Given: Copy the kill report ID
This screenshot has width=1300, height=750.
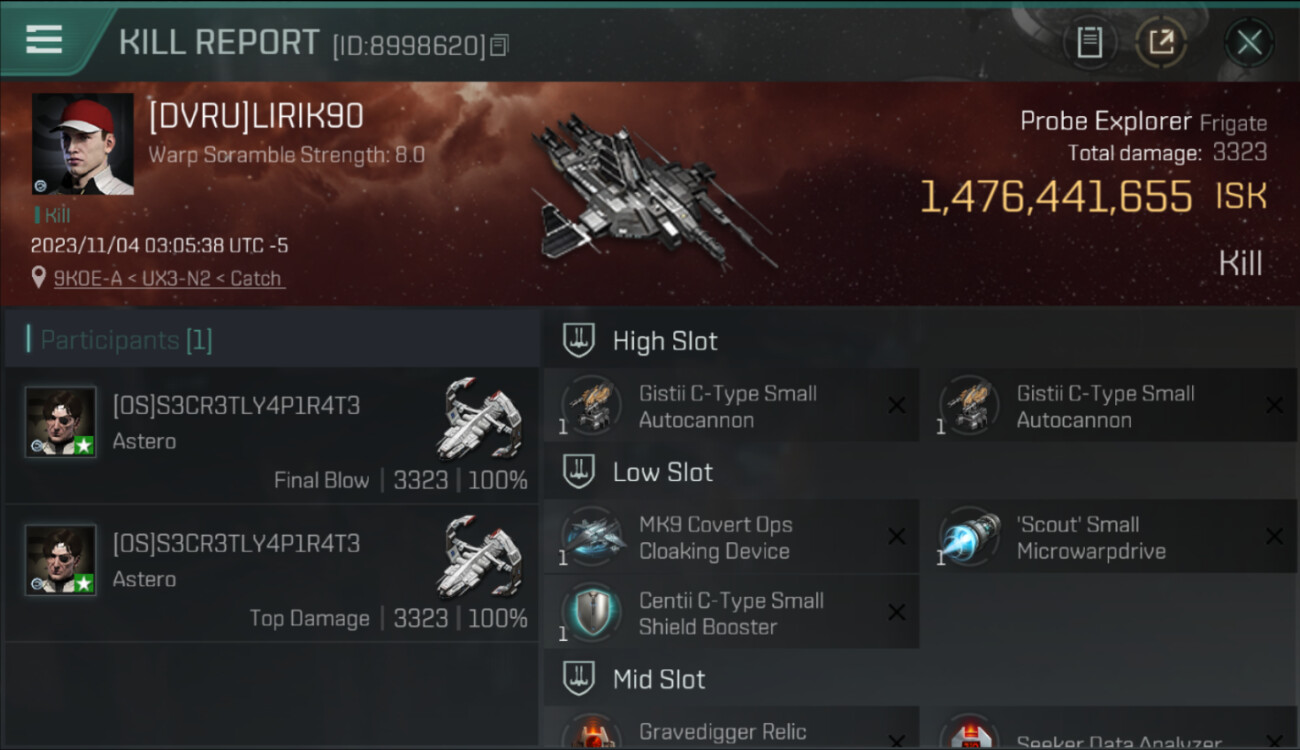Looking at the screenshot, I should point(498,45).
